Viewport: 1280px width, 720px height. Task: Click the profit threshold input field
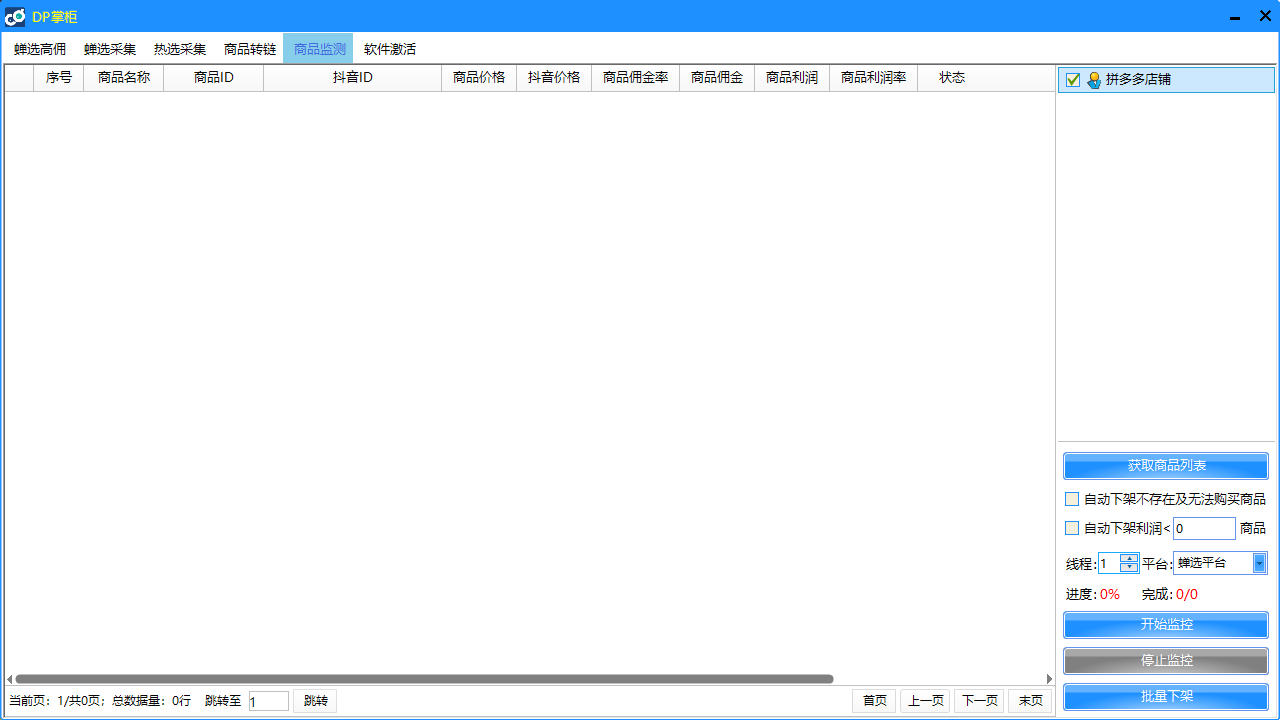pos(1204,528)
